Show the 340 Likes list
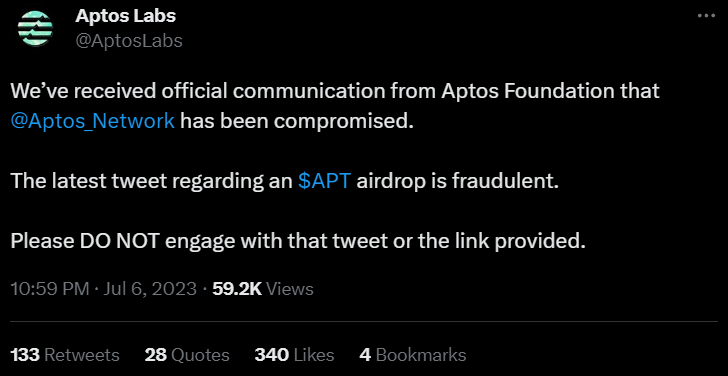Viewport: 728px width, 376px height. (x=294, y=355)
